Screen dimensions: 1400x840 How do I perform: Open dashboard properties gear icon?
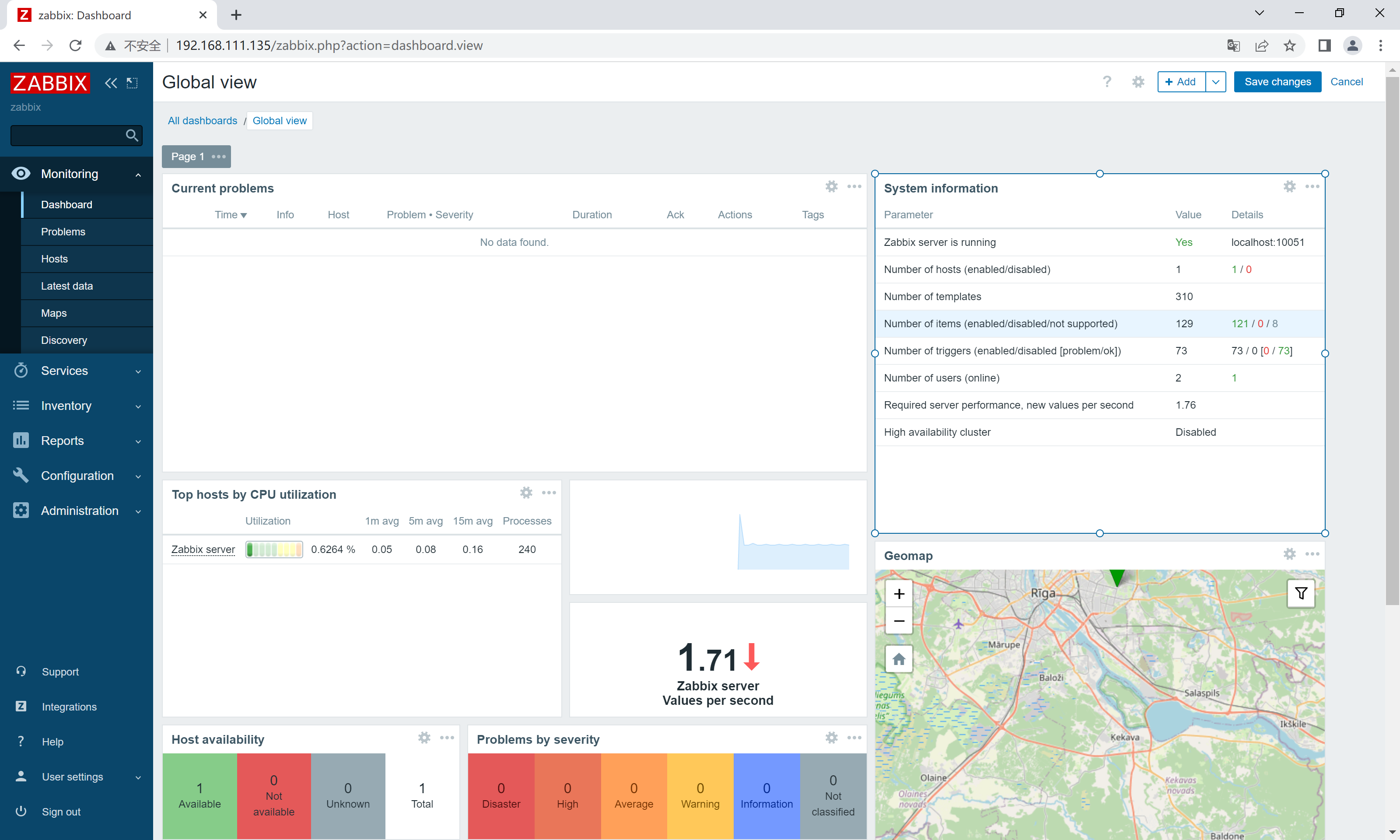click(x=1138, y=82)
